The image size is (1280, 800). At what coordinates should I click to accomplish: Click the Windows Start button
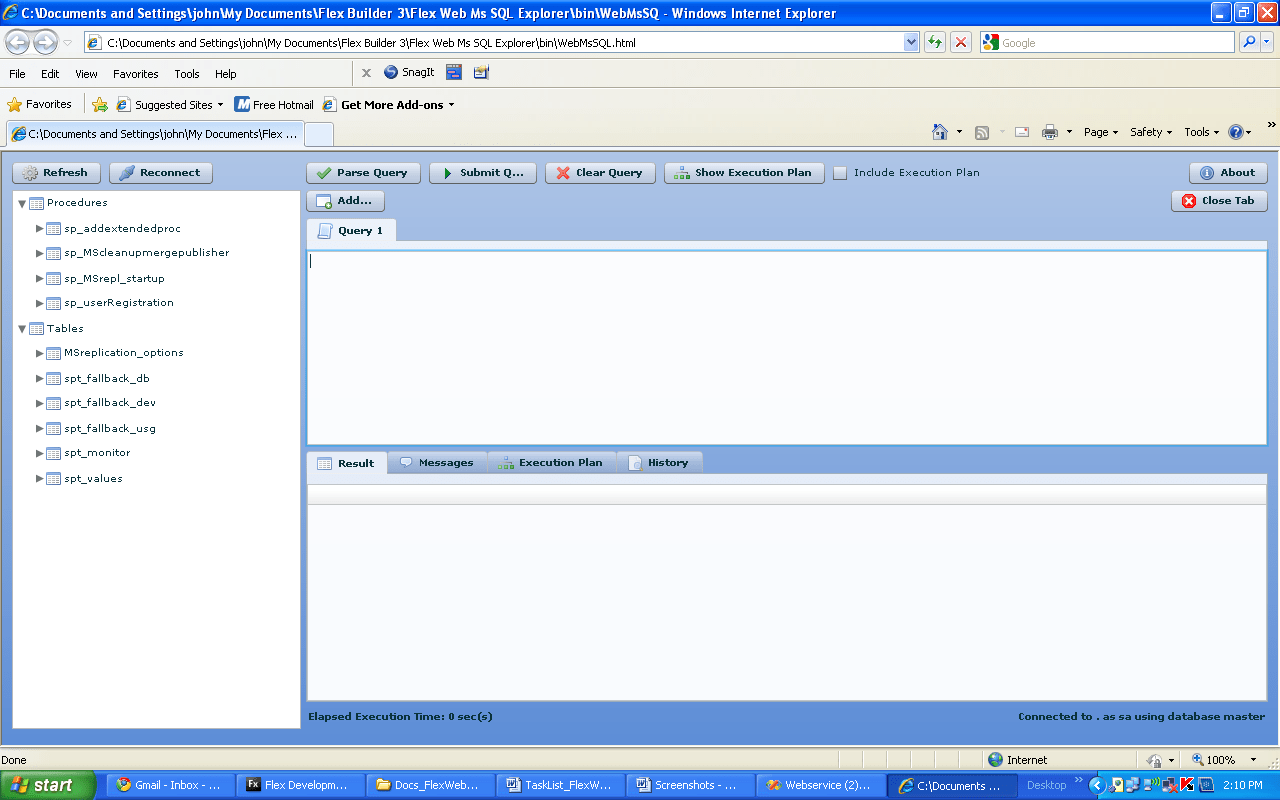(x=48, y=785)
